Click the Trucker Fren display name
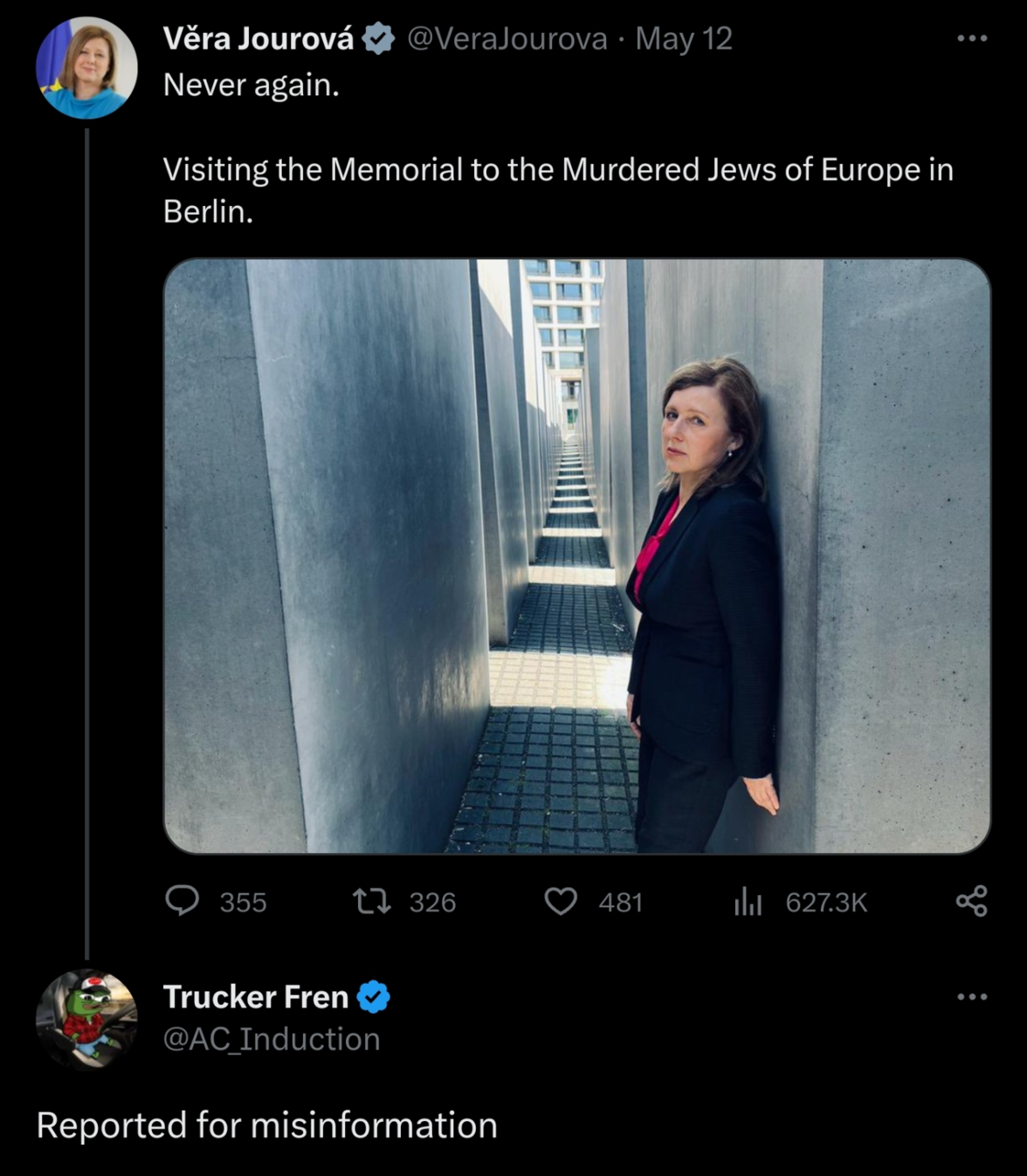Image resolution: width=1027 pixels, height=1176 pixels. [255, 997]
